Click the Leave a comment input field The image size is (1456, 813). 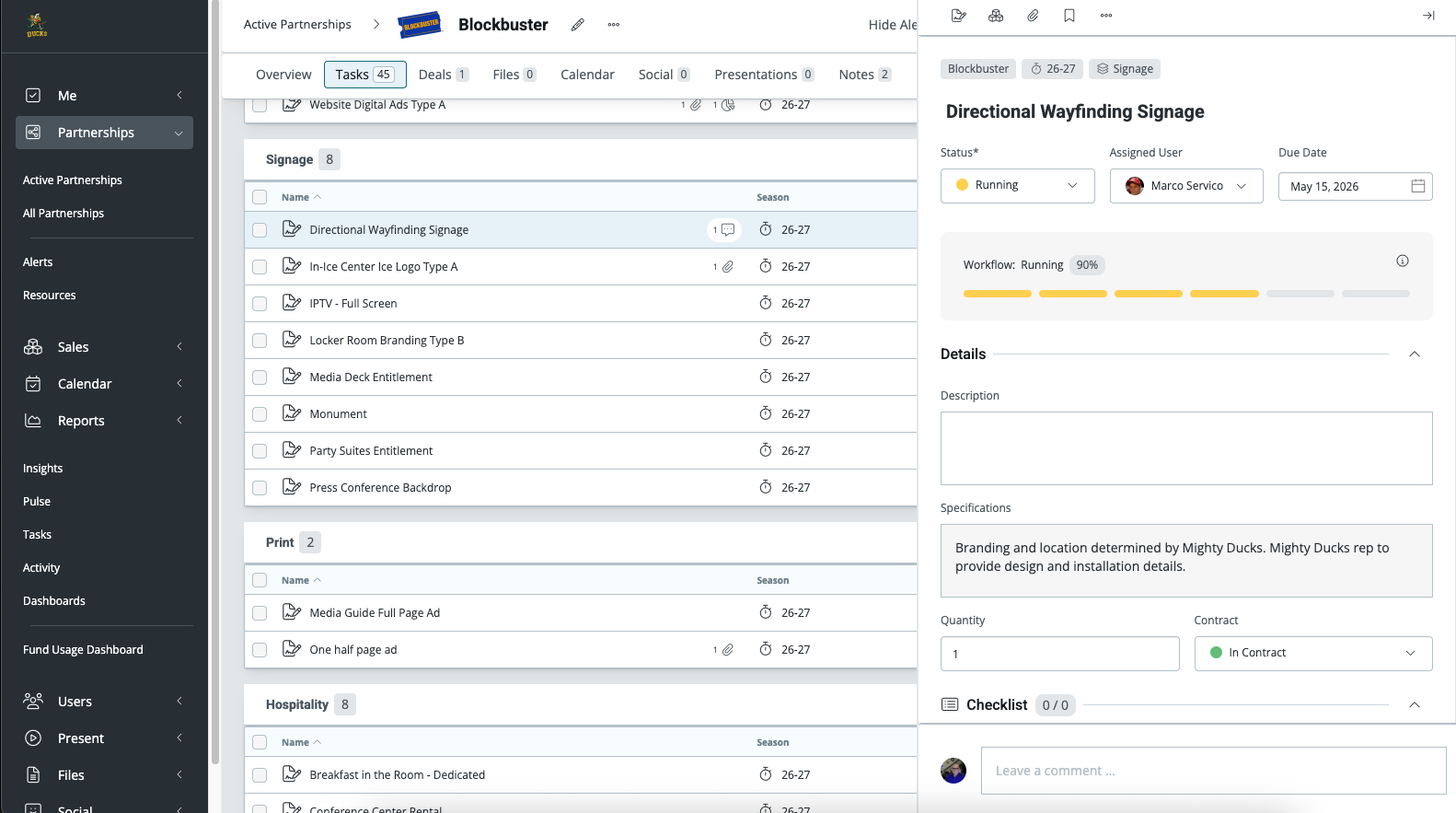(x=1214, y=771)
